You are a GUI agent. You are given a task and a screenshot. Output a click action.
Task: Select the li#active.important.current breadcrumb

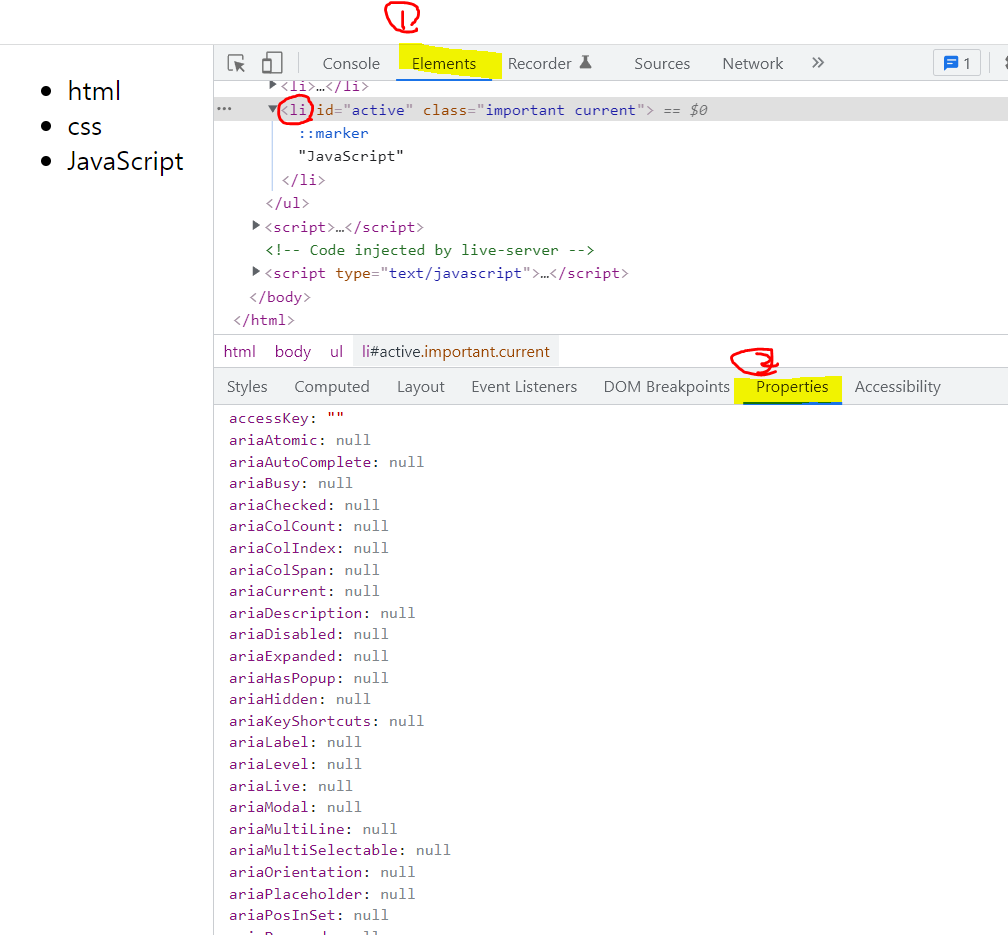(x=455, y=352)
